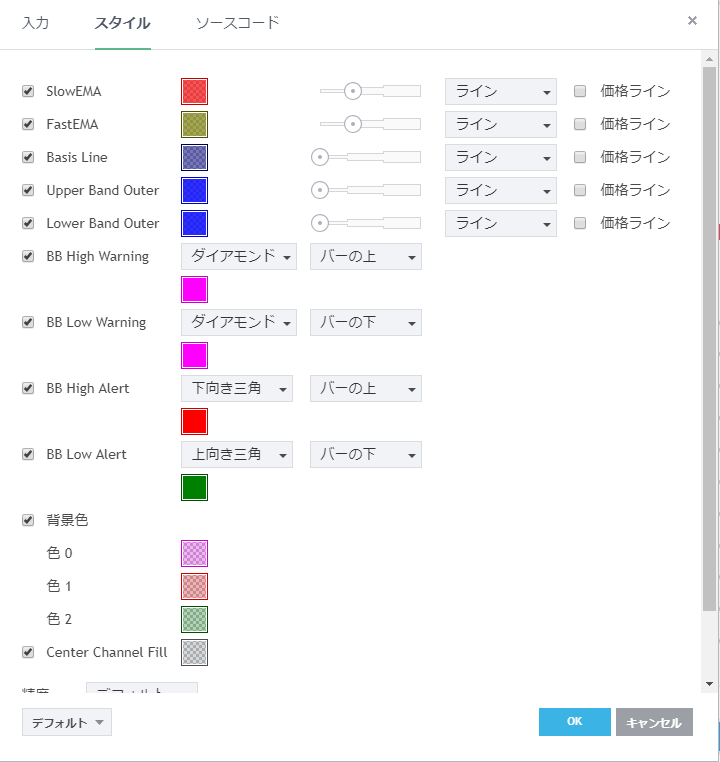
Task: Click the FastEMA olive color swatch
Action: click(x=194, y=125)
